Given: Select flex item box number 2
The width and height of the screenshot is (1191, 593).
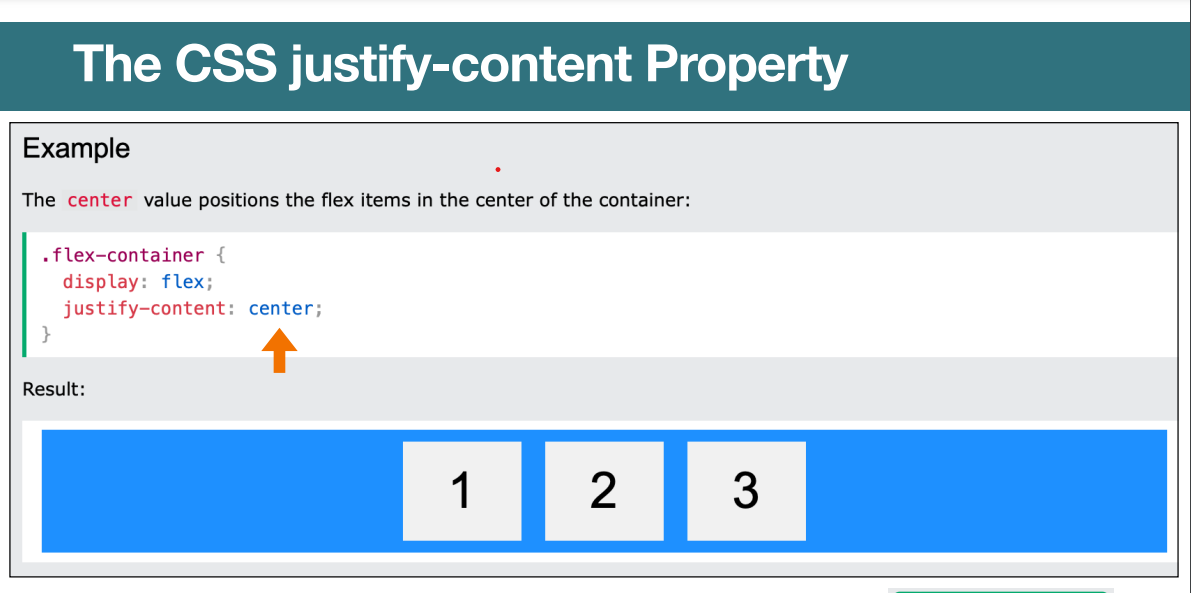Looking at the screenshot, I should click(x=604, y=490).
